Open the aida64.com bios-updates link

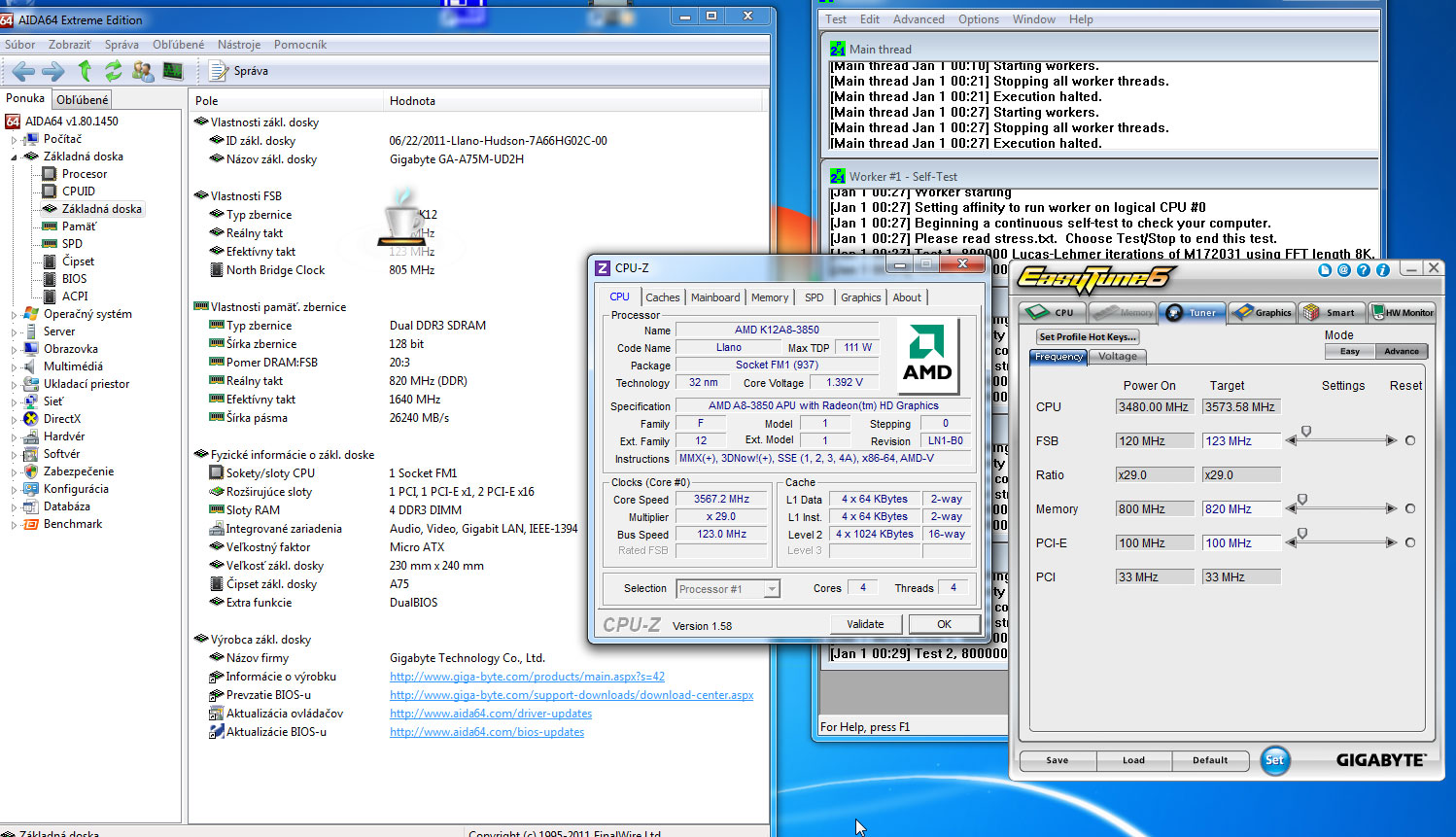487,732
